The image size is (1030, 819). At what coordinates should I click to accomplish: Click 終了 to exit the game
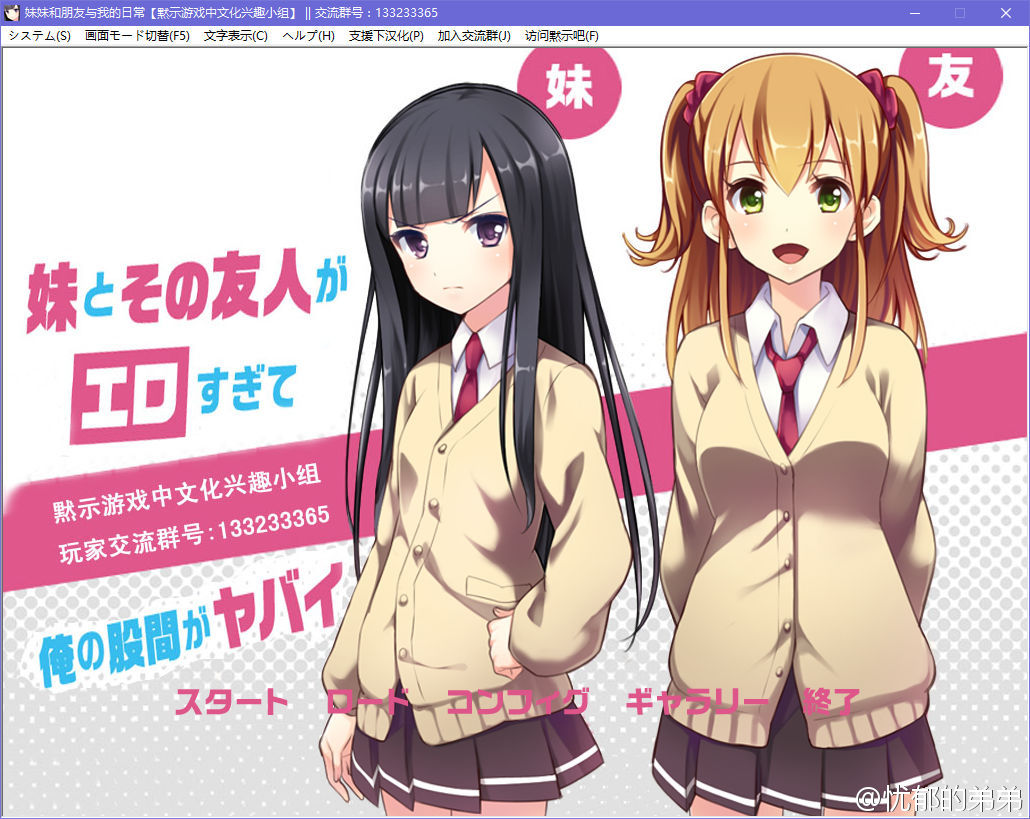coord(830,701)
